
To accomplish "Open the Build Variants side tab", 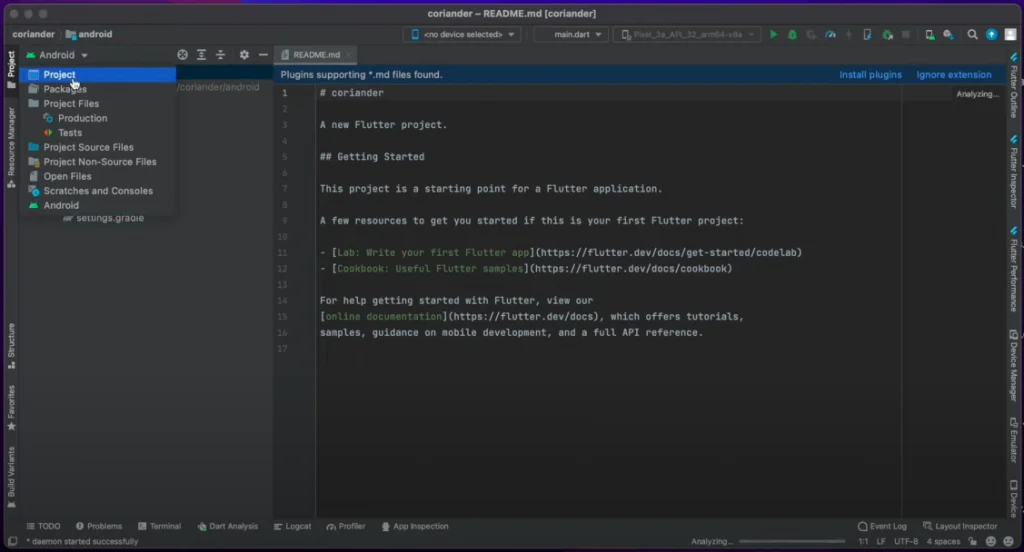I will tap(11, 478).
